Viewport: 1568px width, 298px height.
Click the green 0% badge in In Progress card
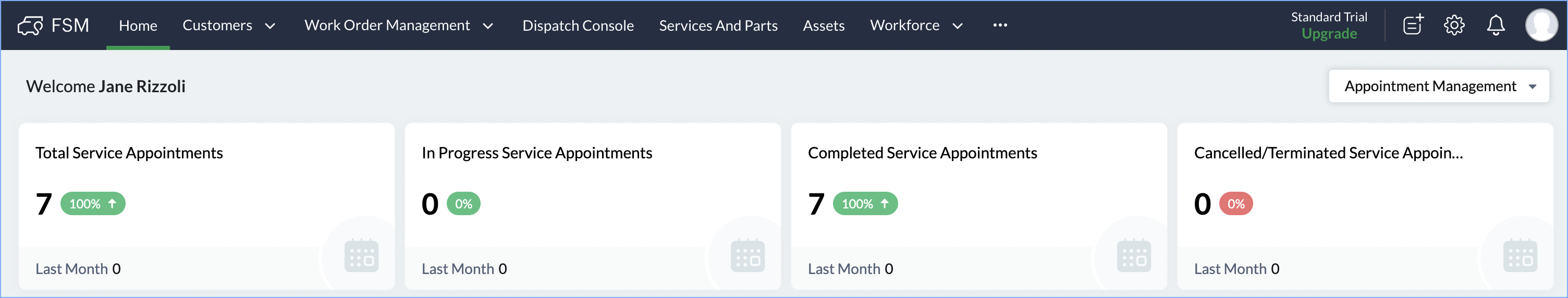point(464,204)
